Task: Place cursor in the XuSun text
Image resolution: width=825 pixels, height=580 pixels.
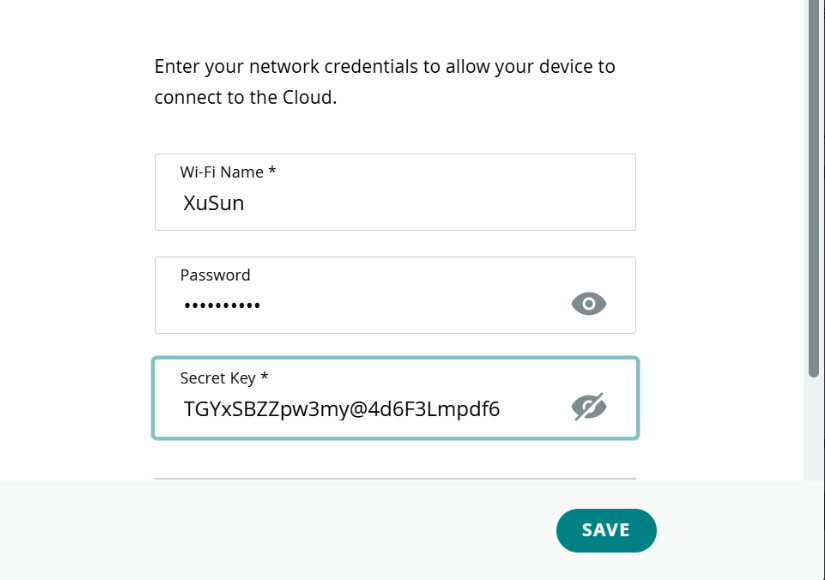Action: (x=214, y=203)
